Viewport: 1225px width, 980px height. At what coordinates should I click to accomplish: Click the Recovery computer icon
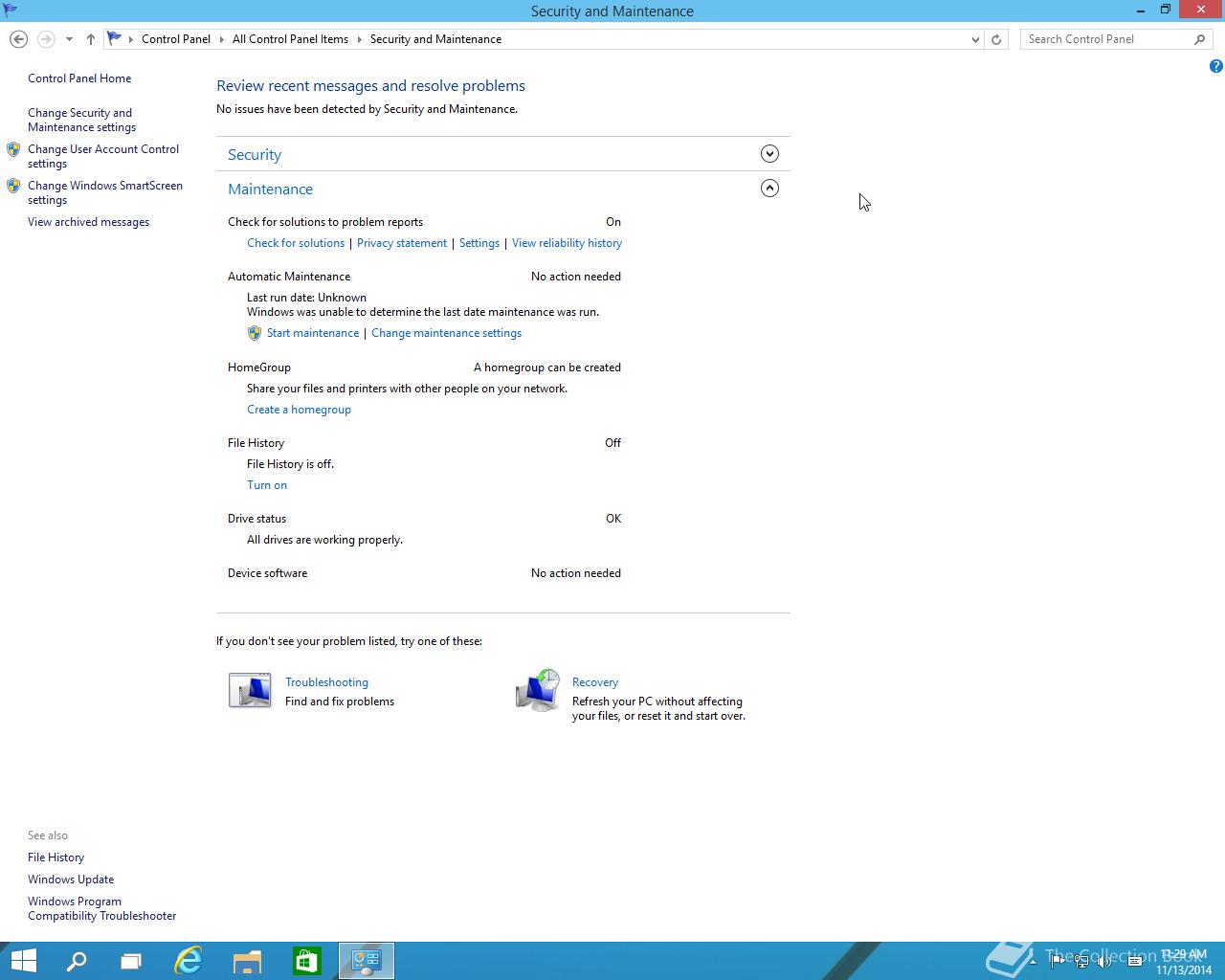pyautogui.click(x=538, y=690)
